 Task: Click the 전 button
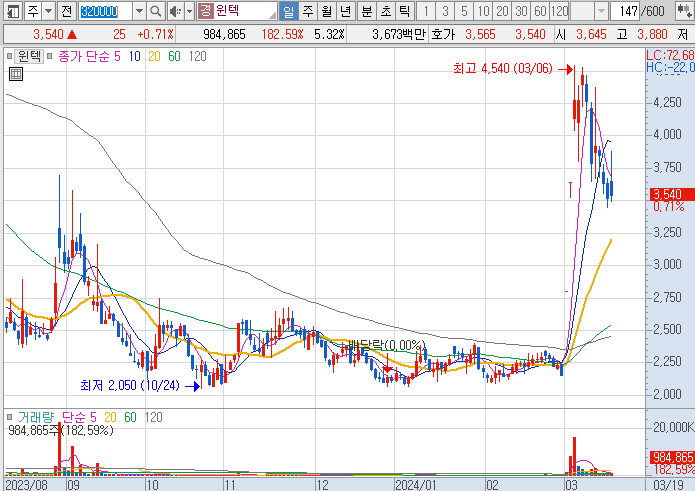pos(66,11)
